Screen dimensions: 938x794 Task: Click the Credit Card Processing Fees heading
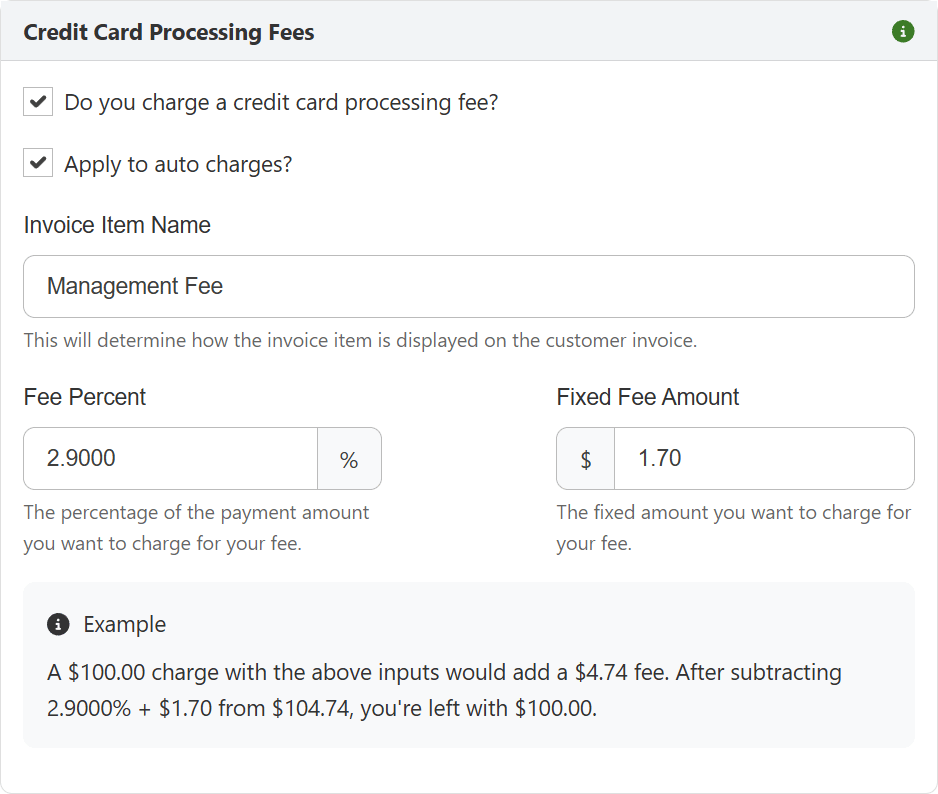click(169, 32)
